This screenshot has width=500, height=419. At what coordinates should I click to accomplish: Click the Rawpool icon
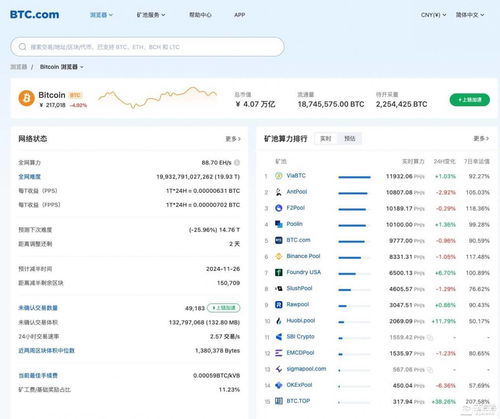coord(279,305)
